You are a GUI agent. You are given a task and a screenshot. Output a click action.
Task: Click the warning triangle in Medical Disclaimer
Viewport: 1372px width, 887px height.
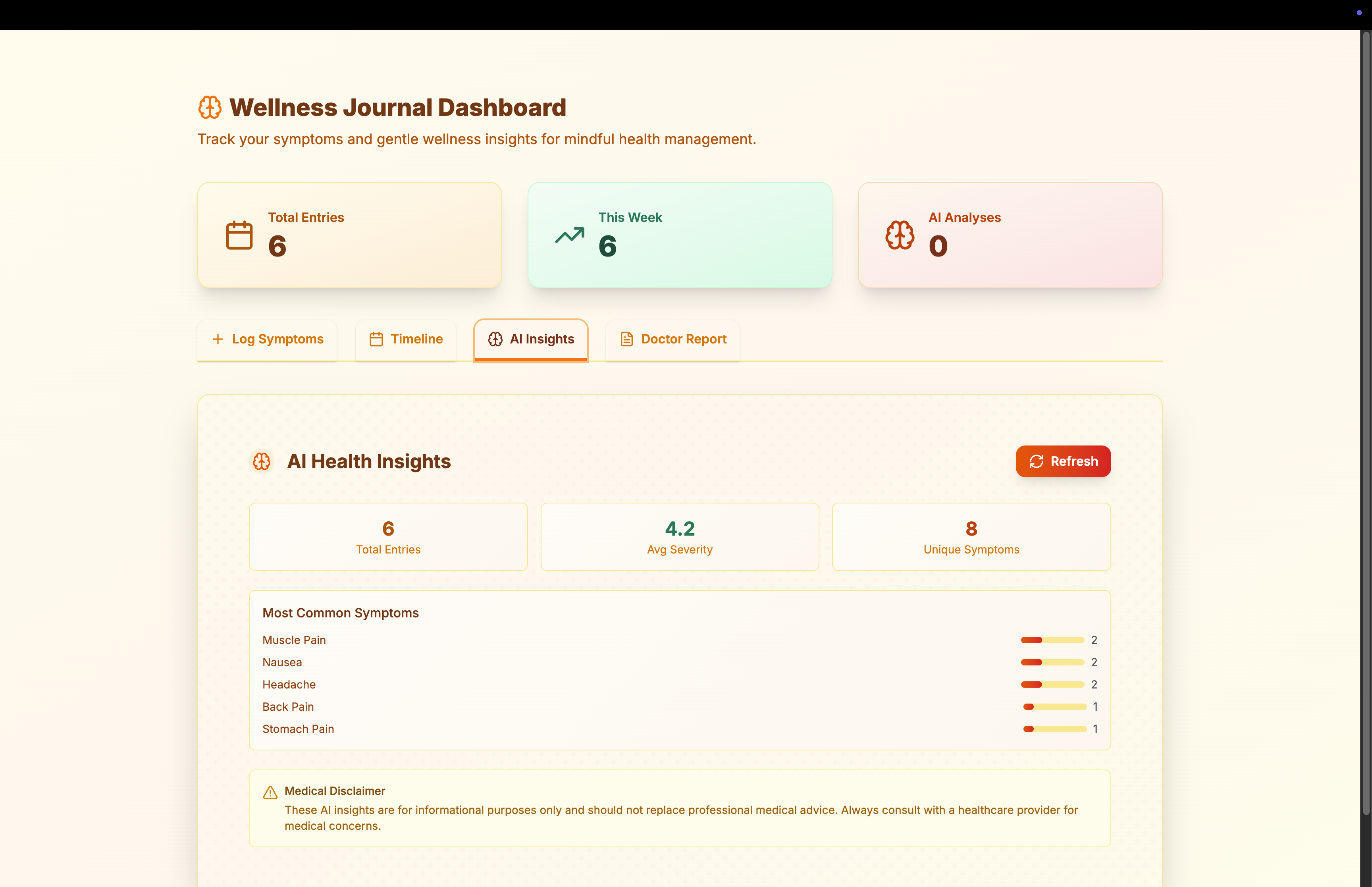pyautogui.click(x=270, y=792)
